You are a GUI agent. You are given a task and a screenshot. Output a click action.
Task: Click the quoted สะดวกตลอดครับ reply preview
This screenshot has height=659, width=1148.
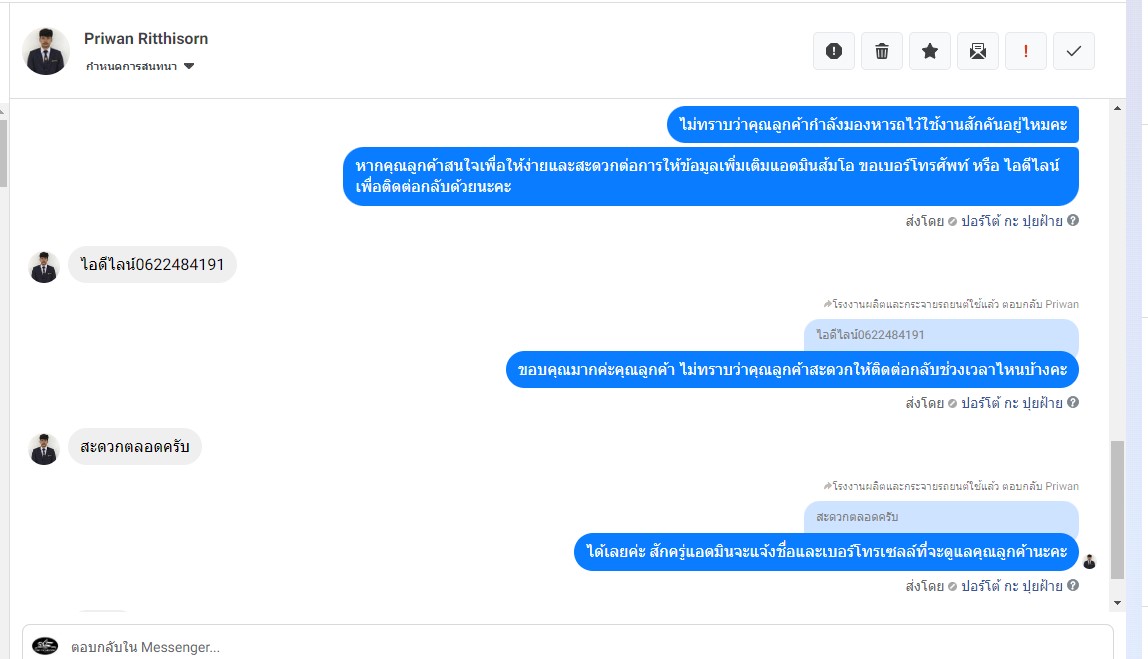tap(940, 517)
